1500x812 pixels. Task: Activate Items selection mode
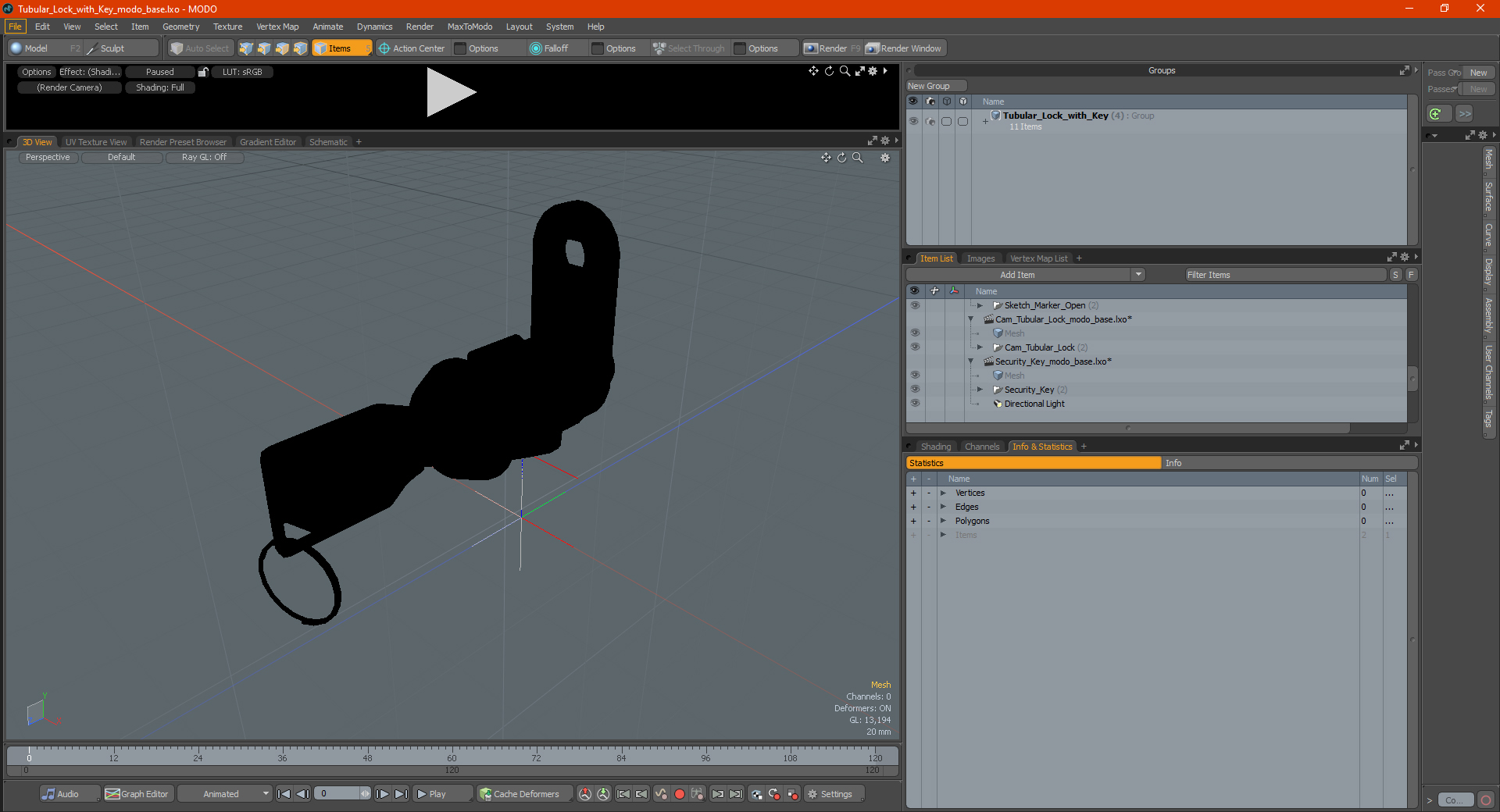[x=341, y=48]
